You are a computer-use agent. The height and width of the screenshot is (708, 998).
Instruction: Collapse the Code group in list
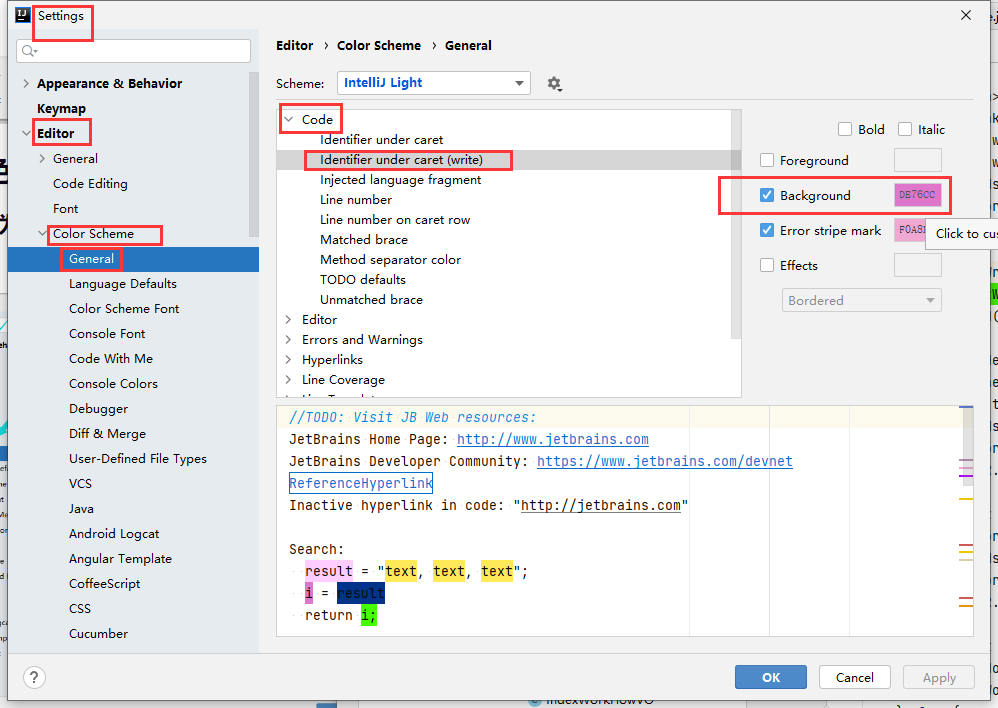(288, 120)
